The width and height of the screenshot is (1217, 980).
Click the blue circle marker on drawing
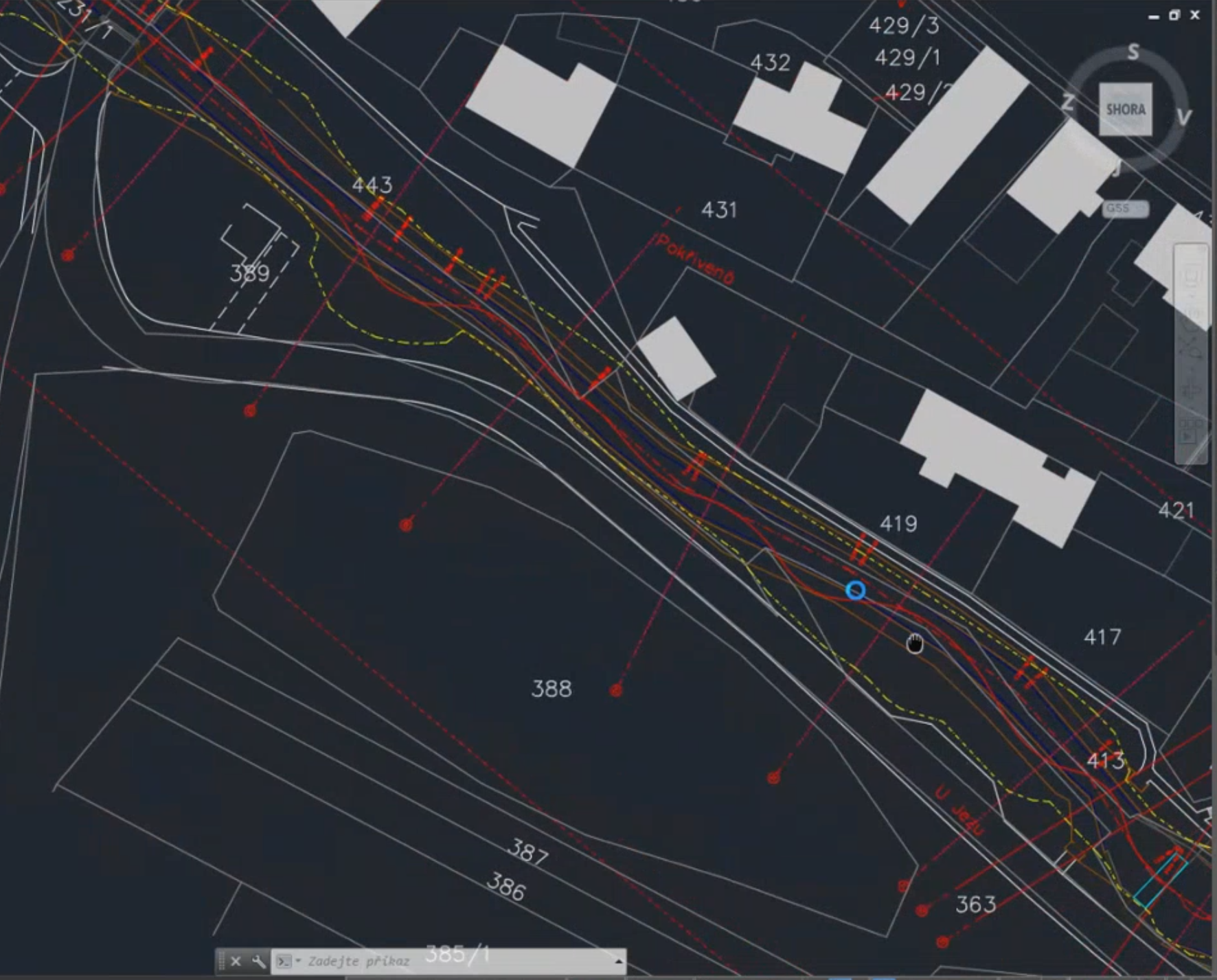(x=855, y=591)
